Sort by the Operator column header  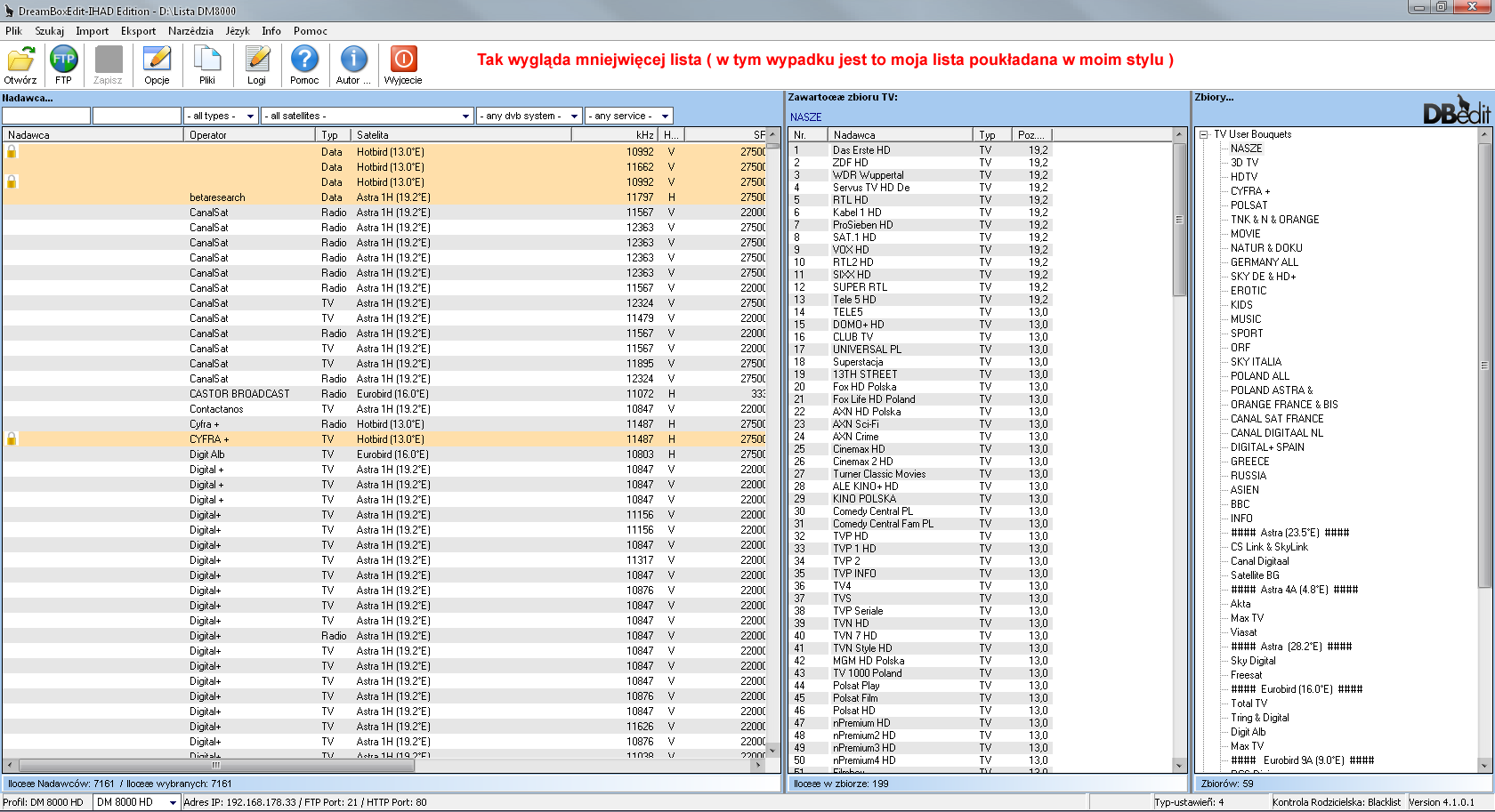pos(249,135)
